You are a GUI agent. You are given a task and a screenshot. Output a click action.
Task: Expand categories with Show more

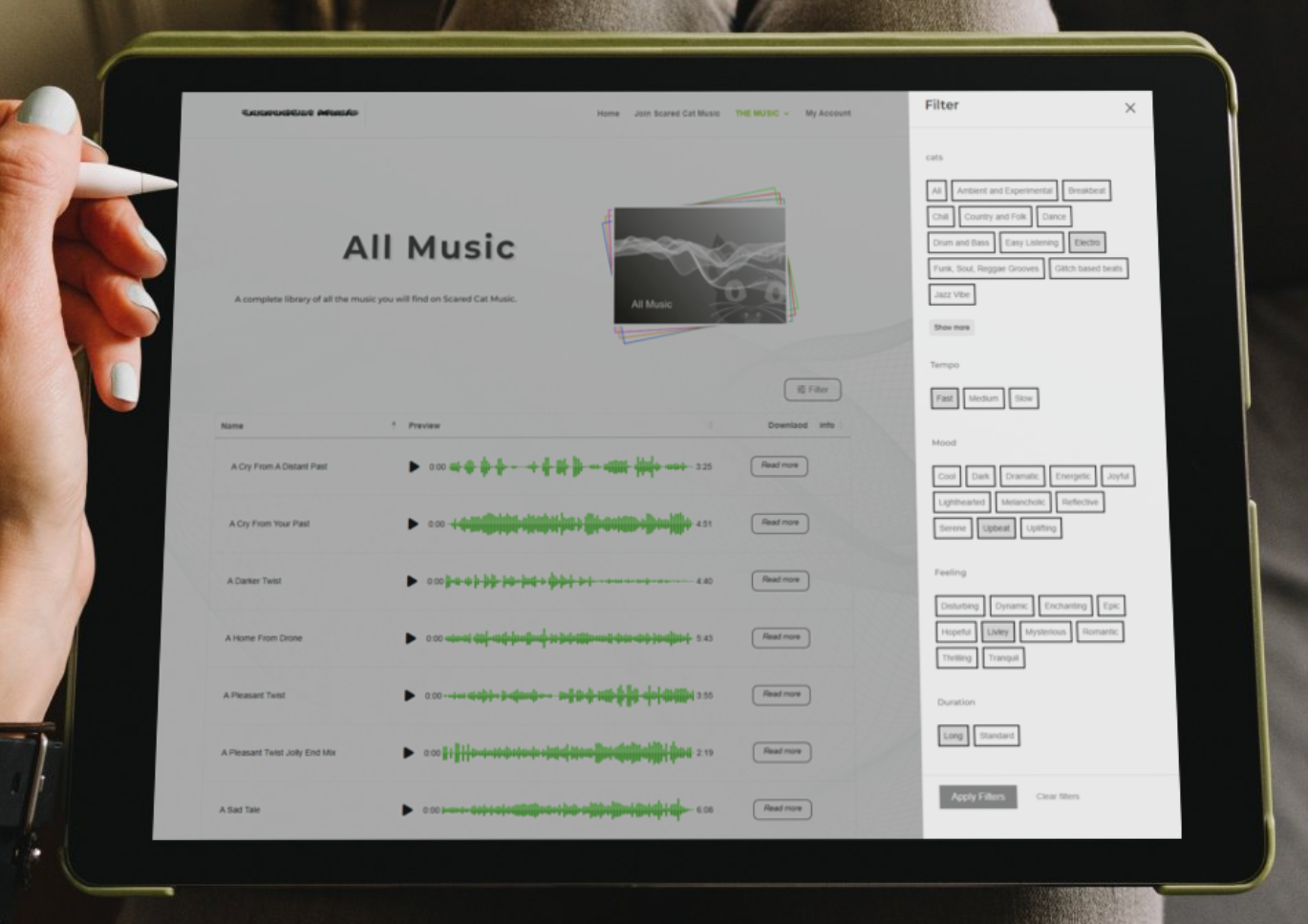click(x=952, y=328)
